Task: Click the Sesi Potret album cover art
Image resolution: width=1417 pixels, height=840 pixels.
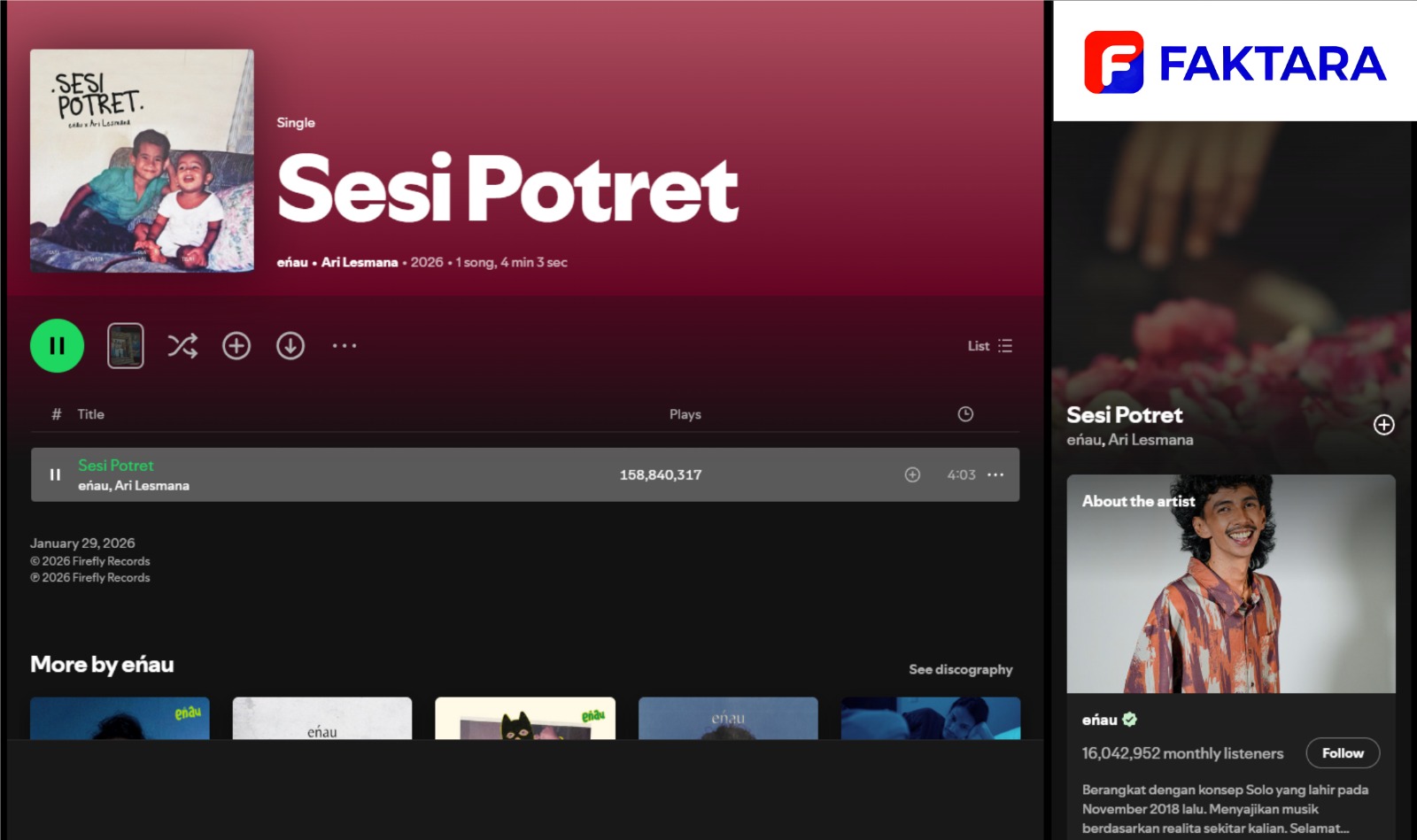Action: click(x=142, y=160)
